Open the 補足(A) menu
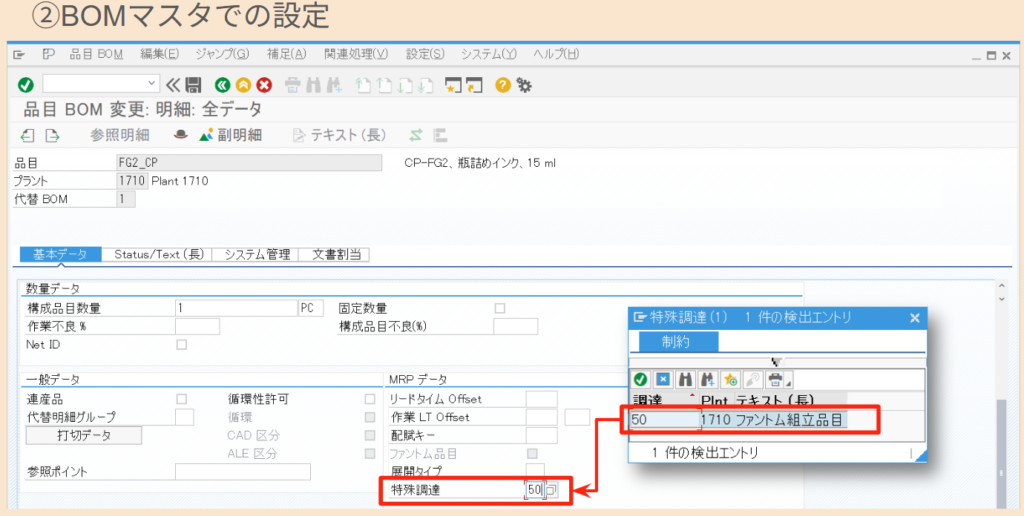1024x516 pixels. [x=287, y=54]
